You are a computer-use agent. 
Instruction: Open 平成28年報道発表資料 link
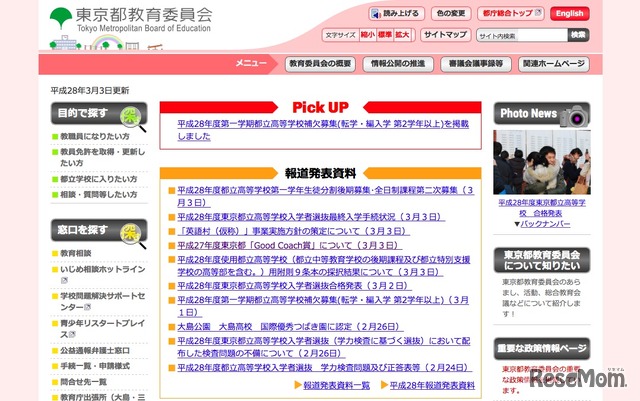point(432,385)
